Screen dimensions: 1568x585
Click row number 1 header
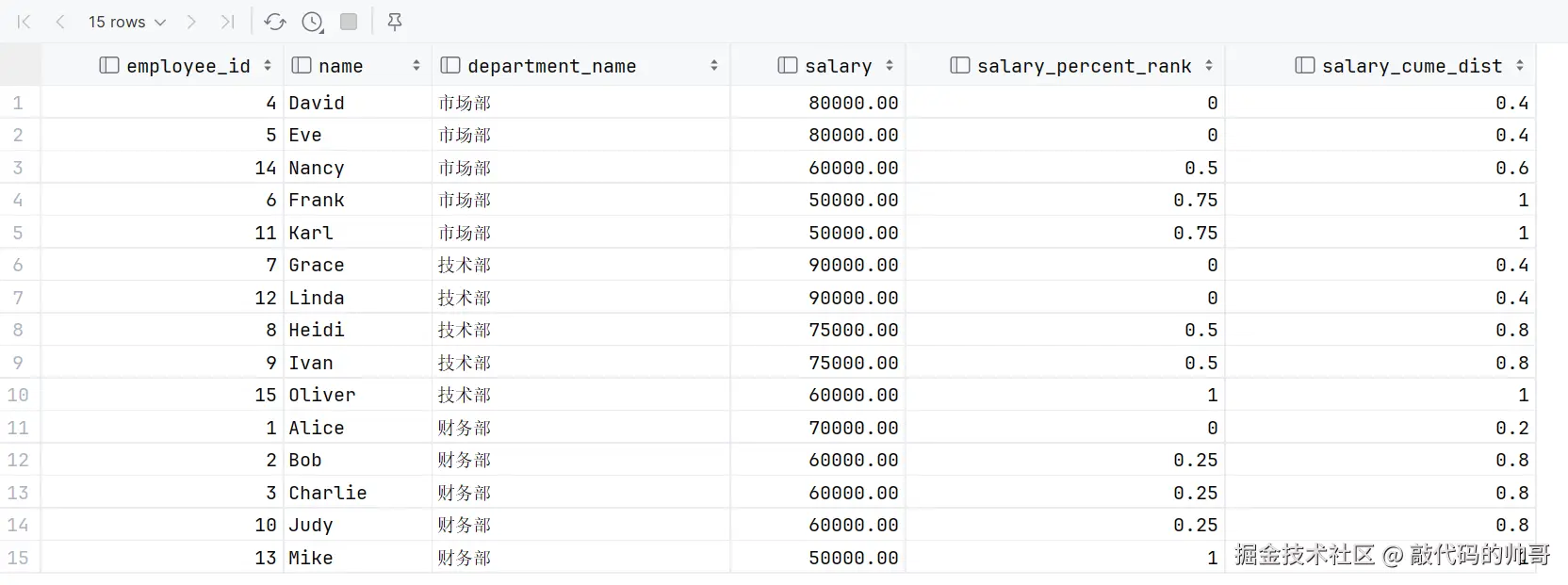[x=18, y=103]
